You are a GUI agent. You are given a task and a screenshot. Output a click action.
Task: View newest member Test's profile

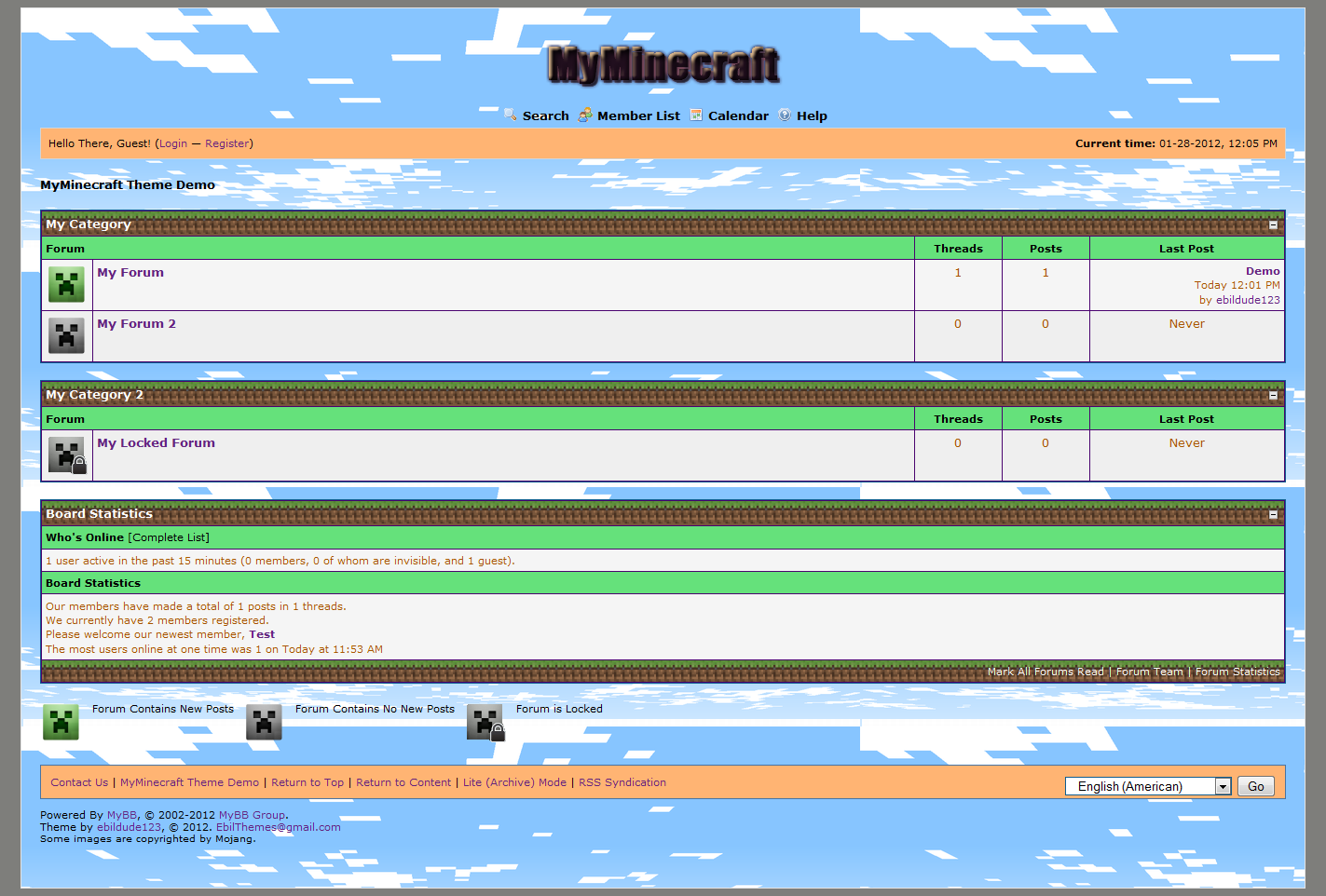[262, 634]
